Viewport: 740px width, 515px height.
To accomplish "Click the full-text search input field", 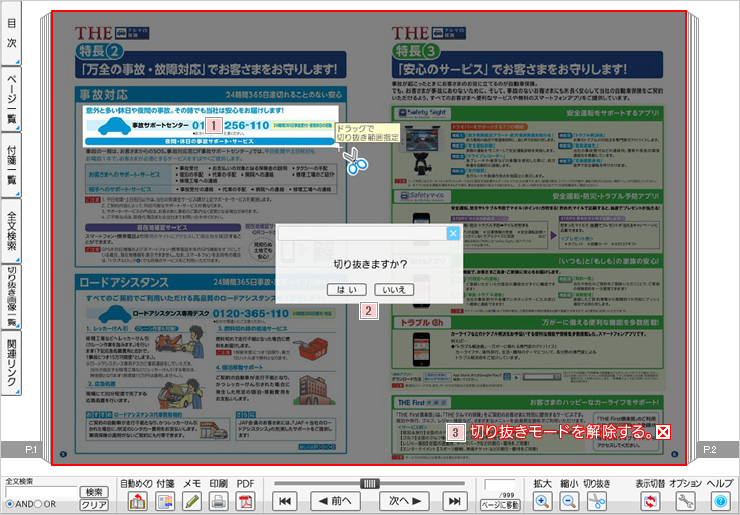I will (39, 492).
